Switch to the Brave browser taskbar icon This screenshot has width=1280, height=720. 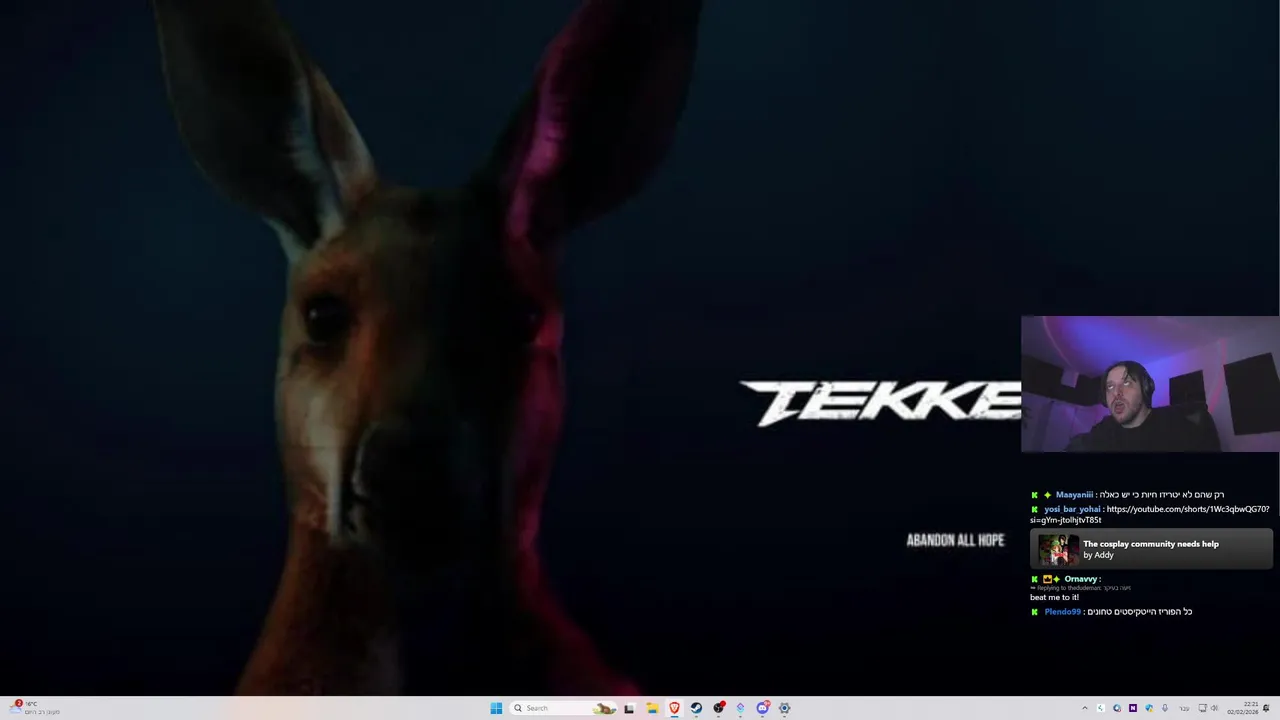[x=674, y=708]
